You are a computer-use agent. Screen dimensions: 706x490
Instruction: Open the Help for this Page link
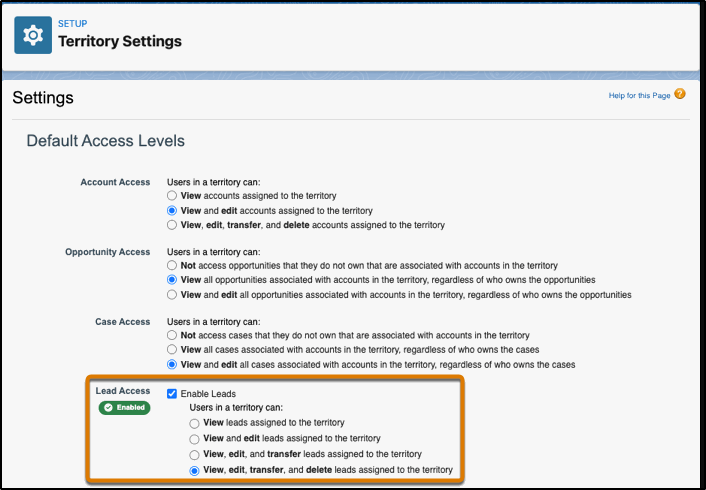[x=639, y=95]
